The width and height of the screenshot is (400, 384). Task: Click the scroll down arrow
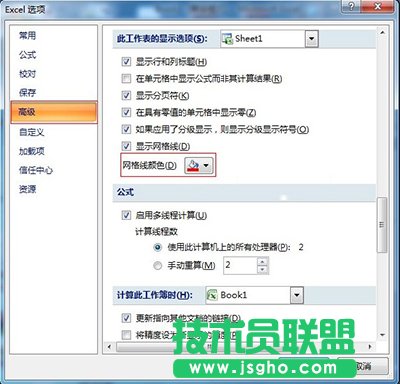(382, 335)
